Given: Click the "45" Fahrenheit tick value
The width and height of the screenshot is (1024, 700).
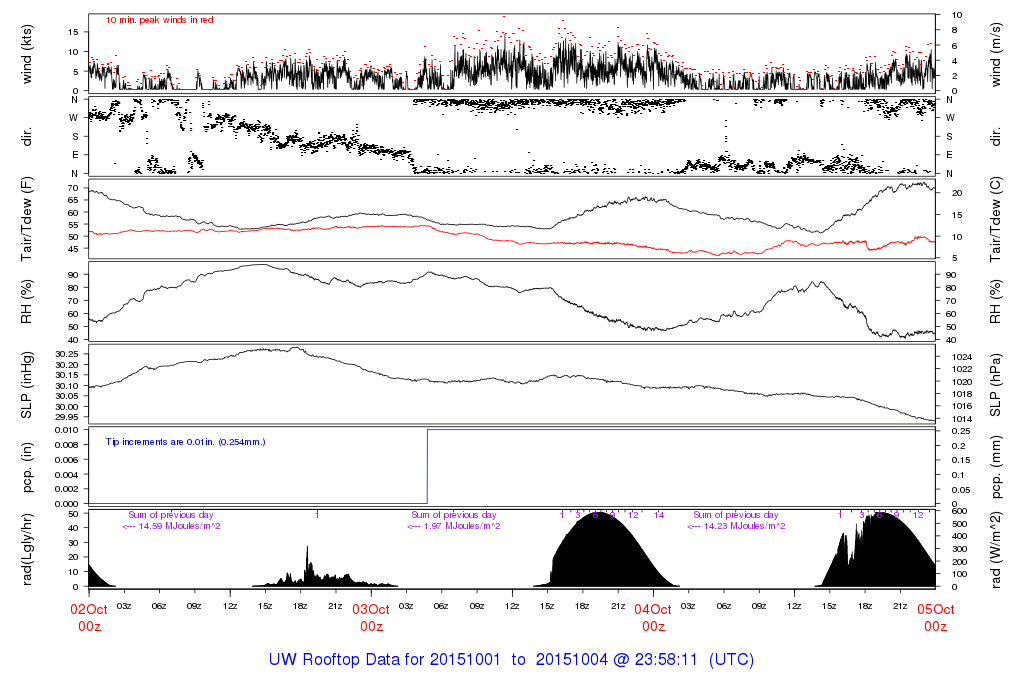Looking at the screenshot, I should 73,249.
